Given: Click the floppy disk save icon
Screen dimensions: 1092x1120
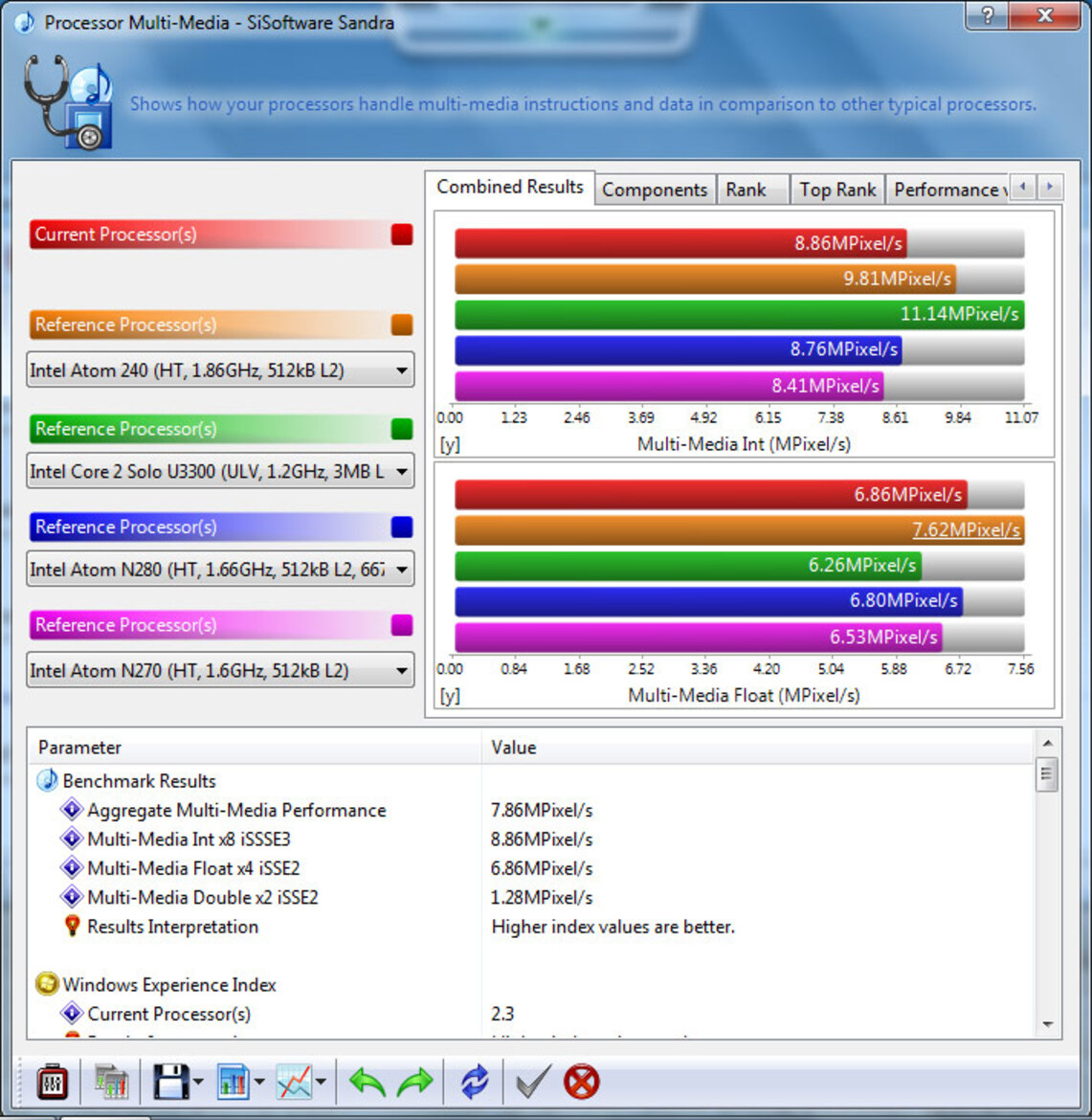Looking at the screenshot, I should pyautogui.click(x=171, y=1082).
